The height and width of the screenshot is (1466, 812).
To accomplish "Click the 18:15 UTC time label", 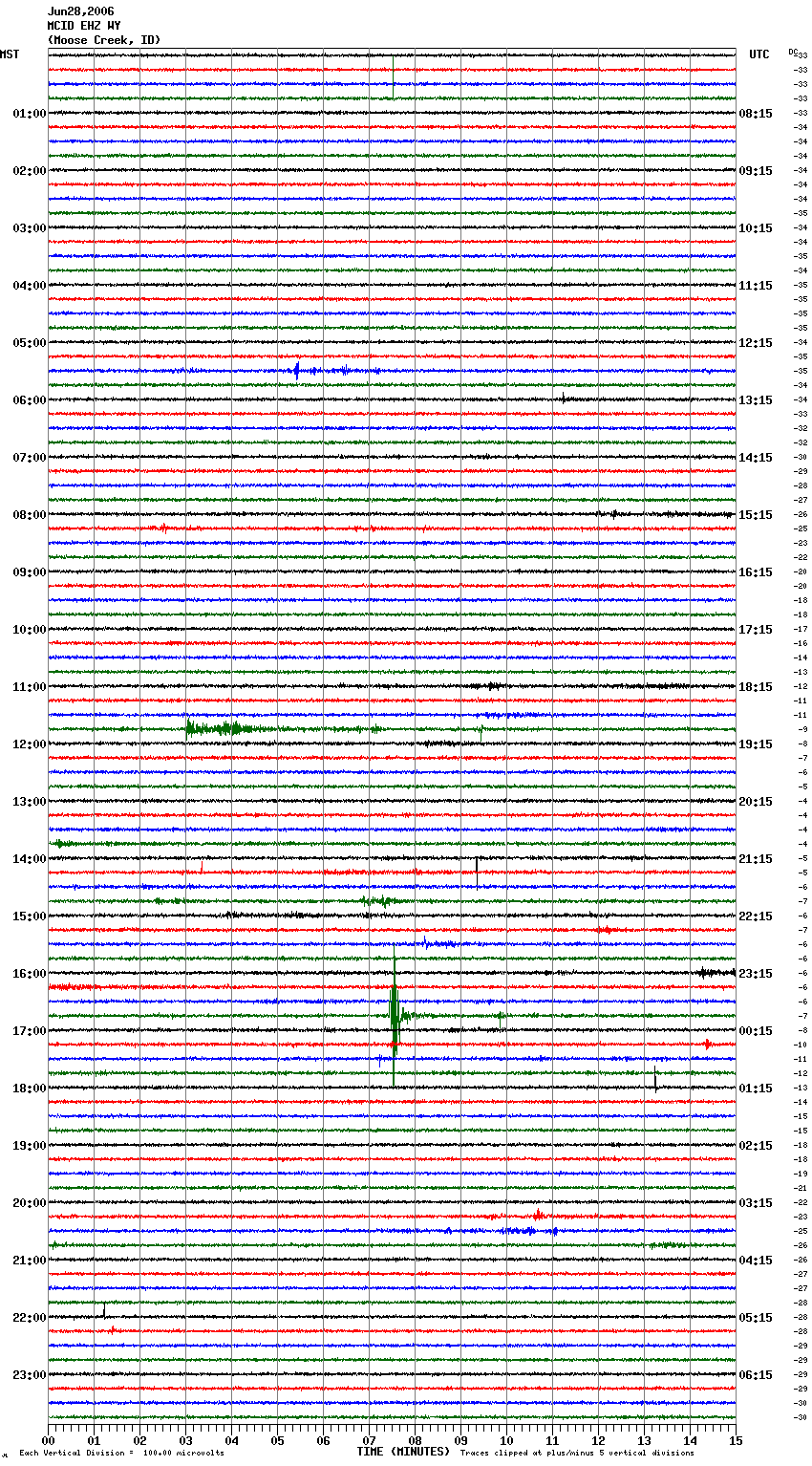I will pos(756,687).
